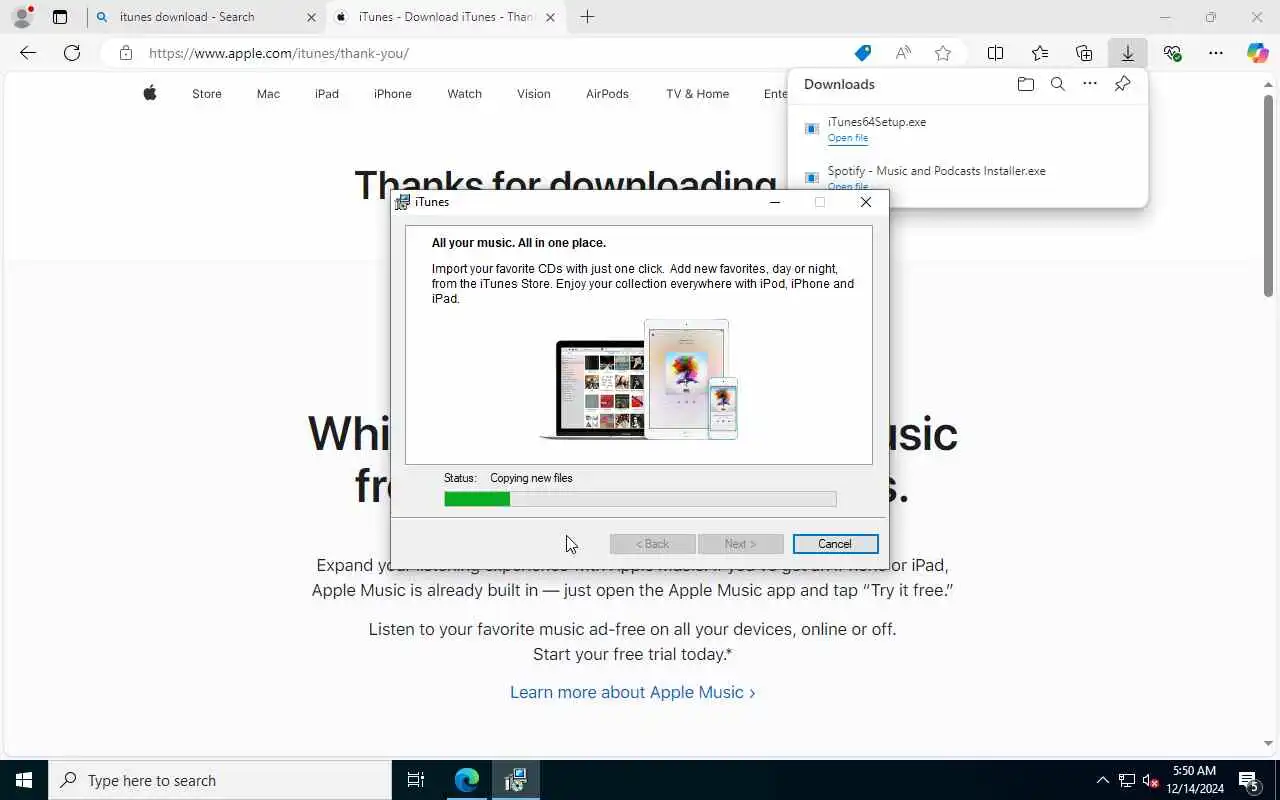Open the network status tray icon
The image size is (1280, 800).
coord(1127,780)
